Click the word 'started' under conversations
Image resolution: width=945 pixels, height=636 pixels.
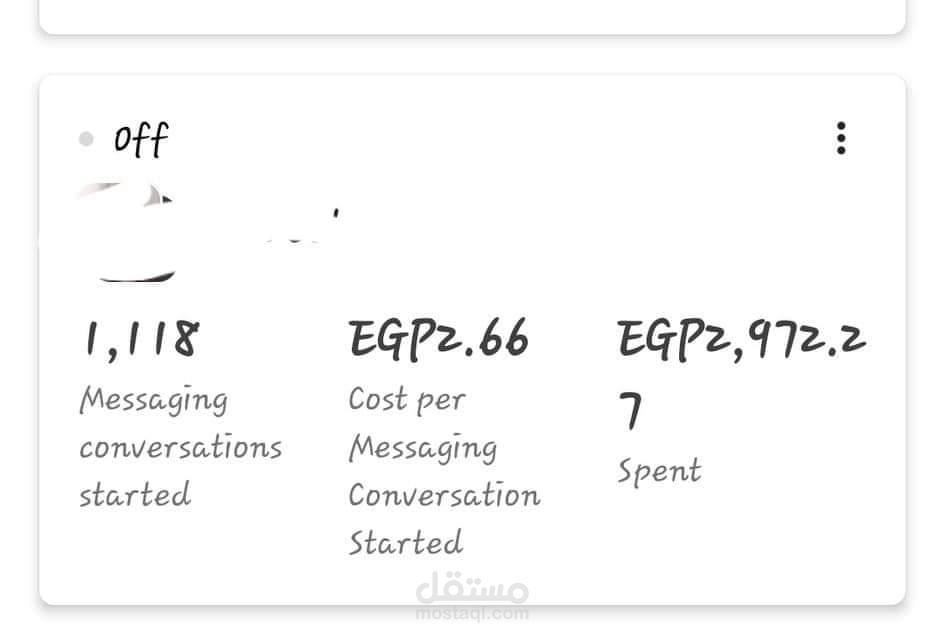[x=135, y=494]
